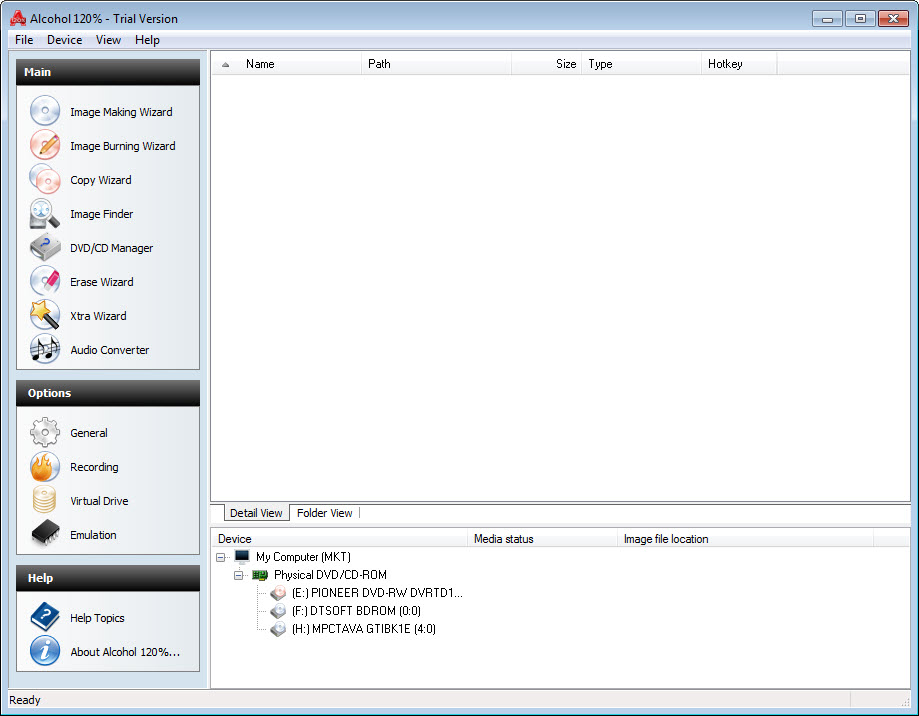Open the File menu
Viewport: 919px width, 716px height.
[x=24, y=40]
